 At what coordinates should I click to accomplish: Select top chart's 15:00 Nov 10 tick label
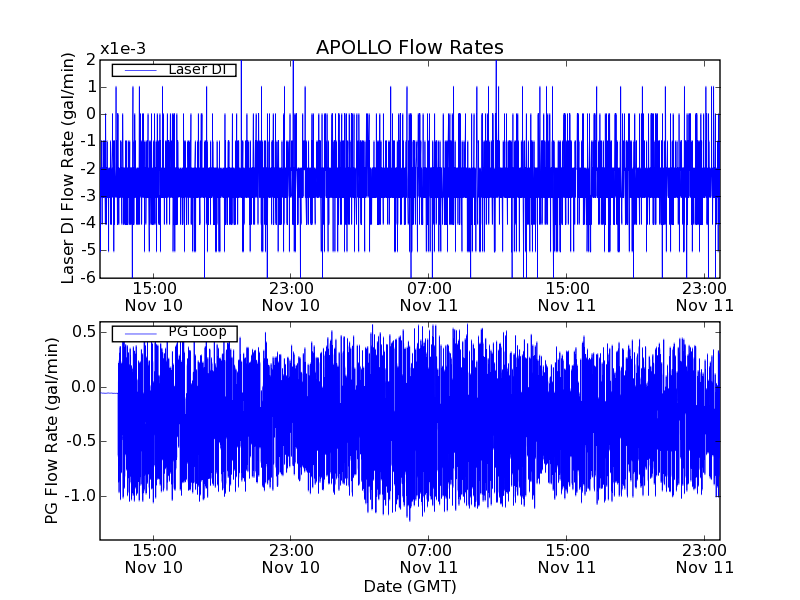[154, 296]
